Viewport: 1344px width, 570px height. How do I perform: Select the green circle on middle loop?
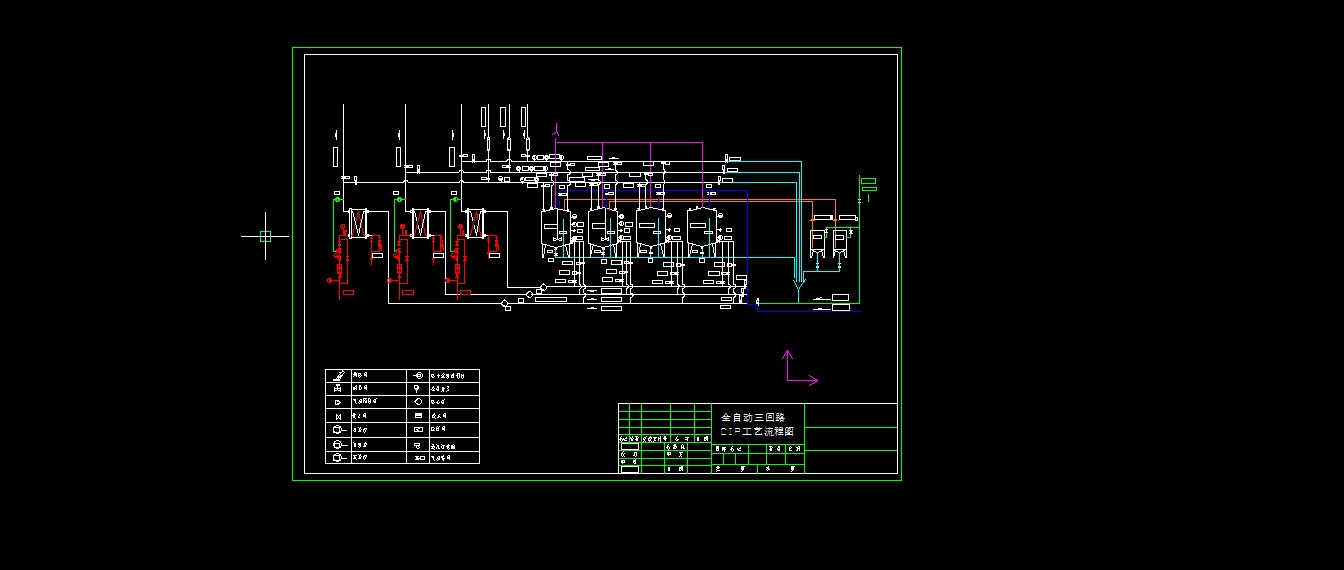tap(400, 199)
